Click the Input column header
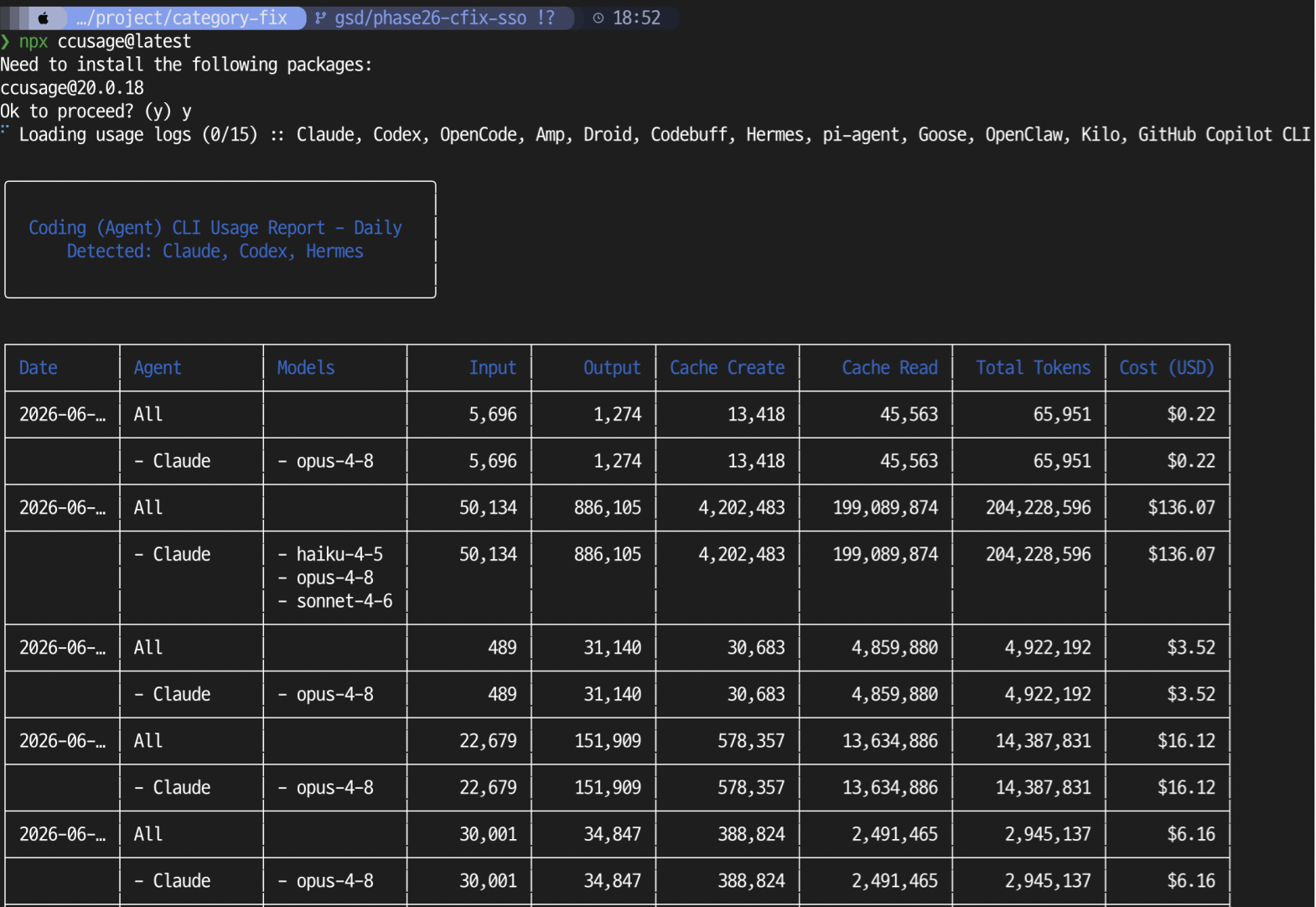This screenshot has height=907, width=1316. [493, 368]
